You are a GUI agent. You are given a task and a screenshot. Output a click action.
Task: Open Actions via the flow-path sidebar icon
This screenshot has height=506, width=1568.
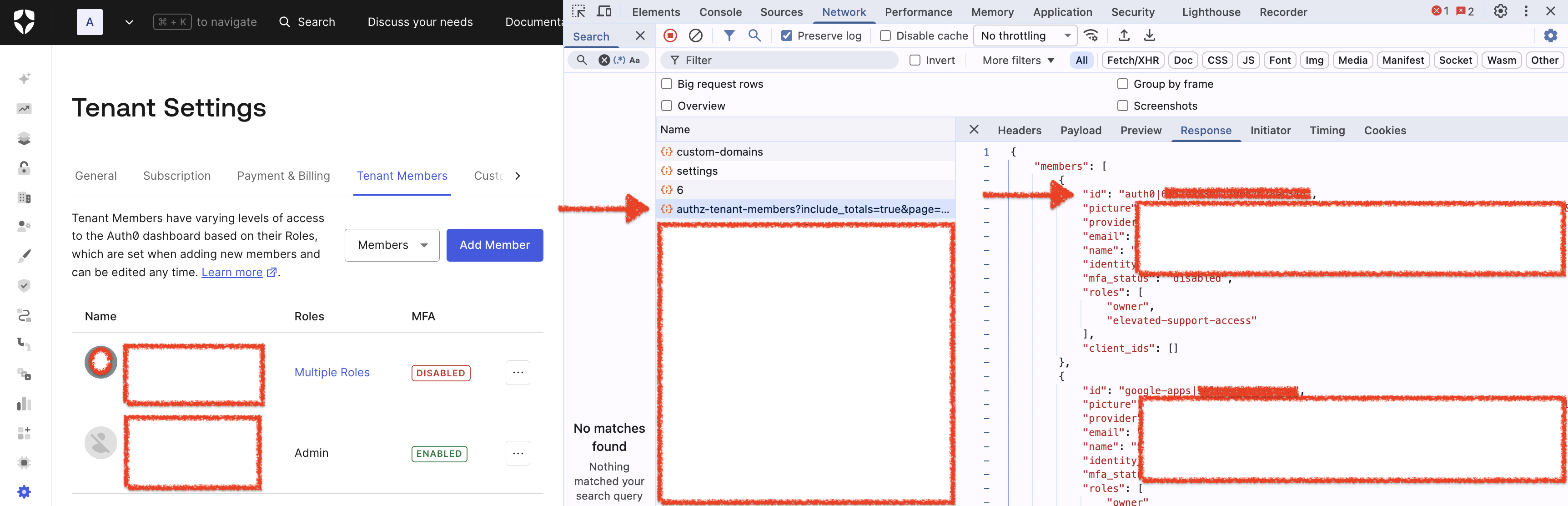25,315
